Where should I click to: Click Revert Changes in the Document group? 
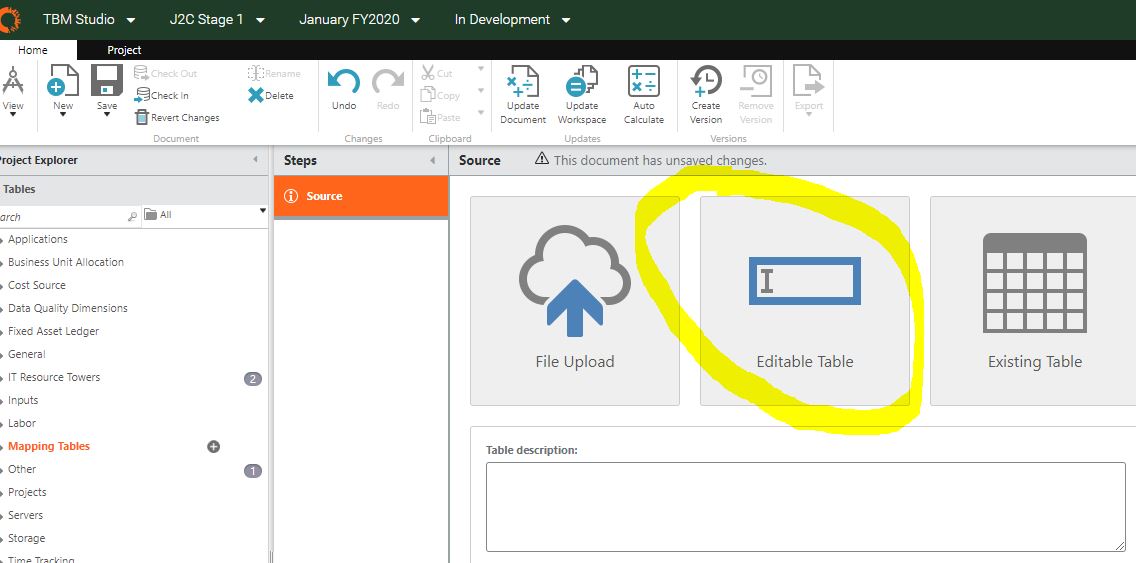click(178, 117)
